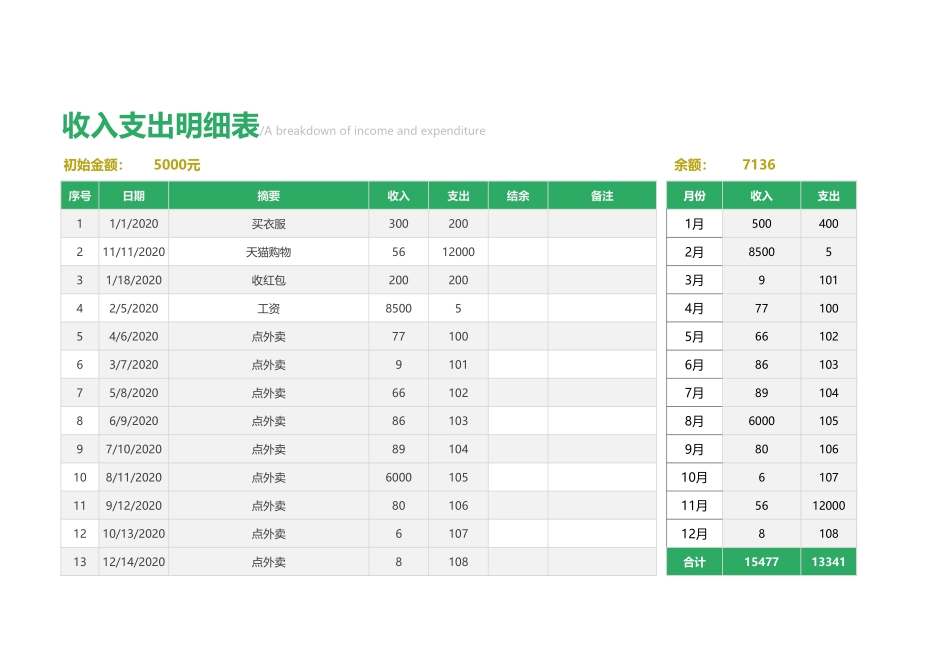Select the 结余 column header
This screenshot has height=672, width=950.
[x=516, y=195]
